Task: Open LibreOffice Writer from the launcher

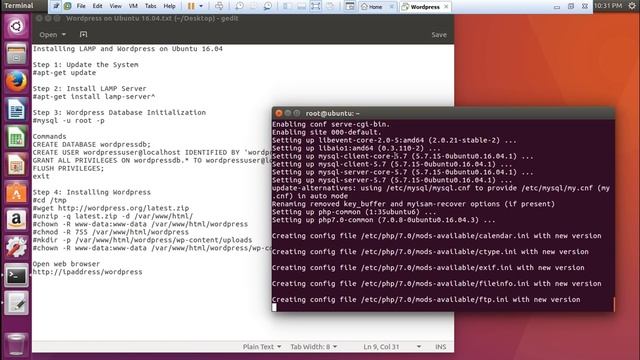Action: (x=16, y=109)
